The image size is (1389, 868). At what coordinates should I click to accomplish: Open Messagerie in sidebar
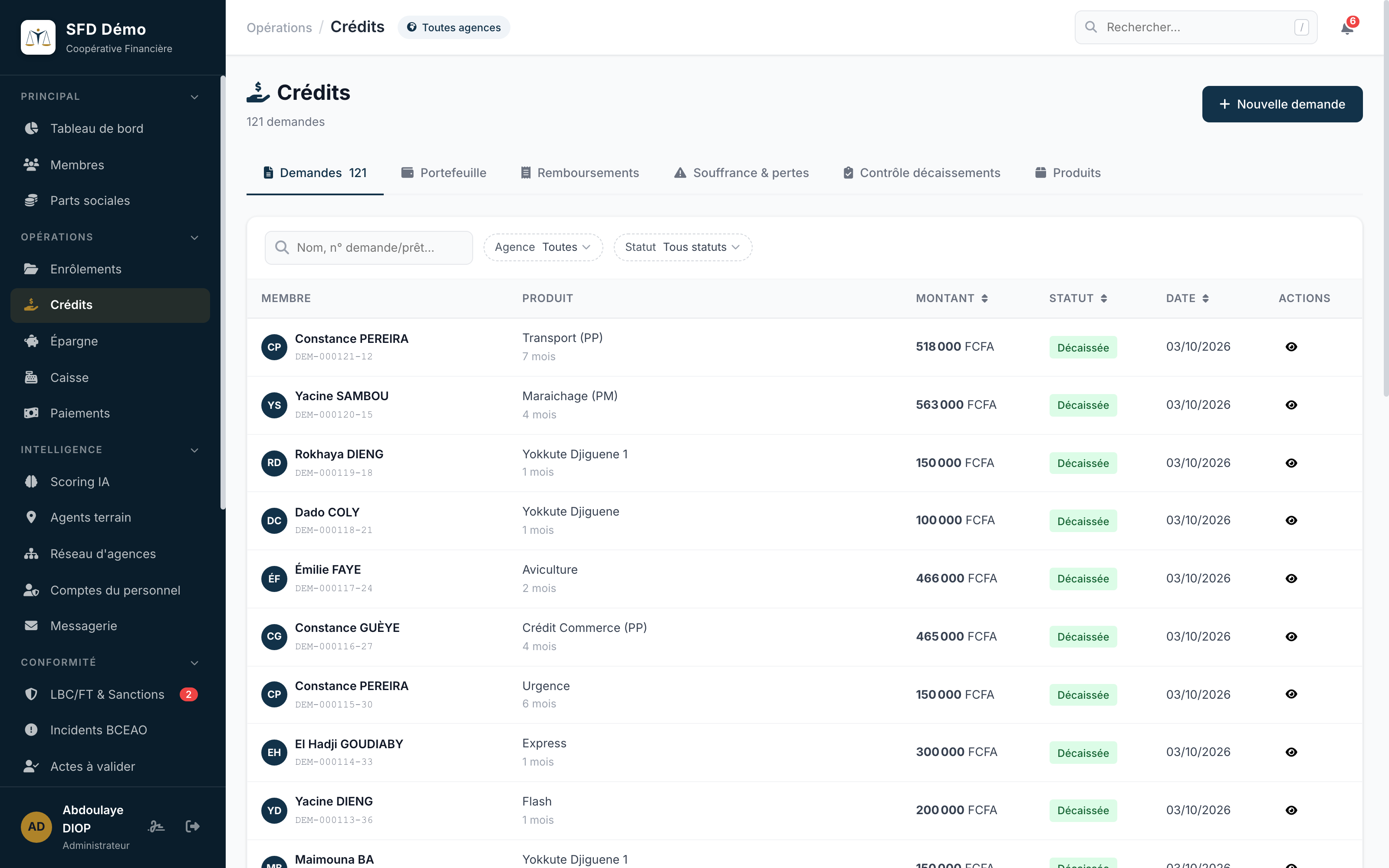pos(110,626)
